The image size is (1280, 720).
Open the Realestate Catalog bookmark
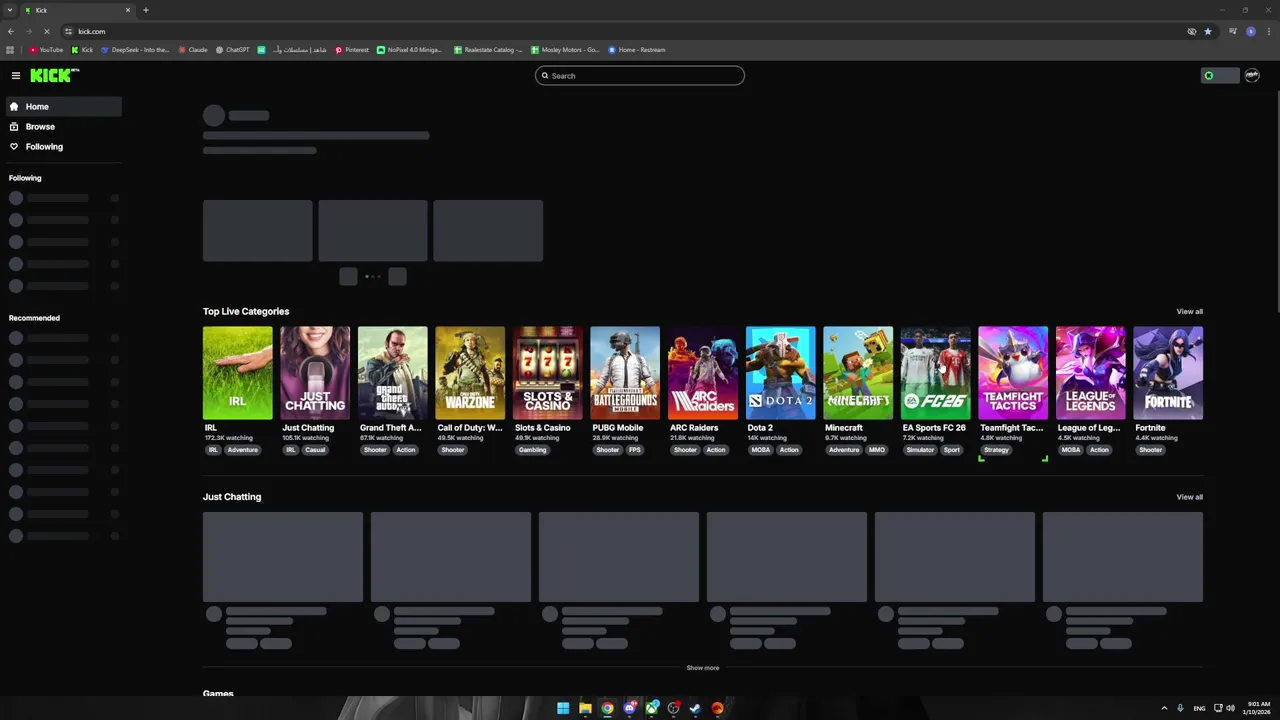pos(488,49)
